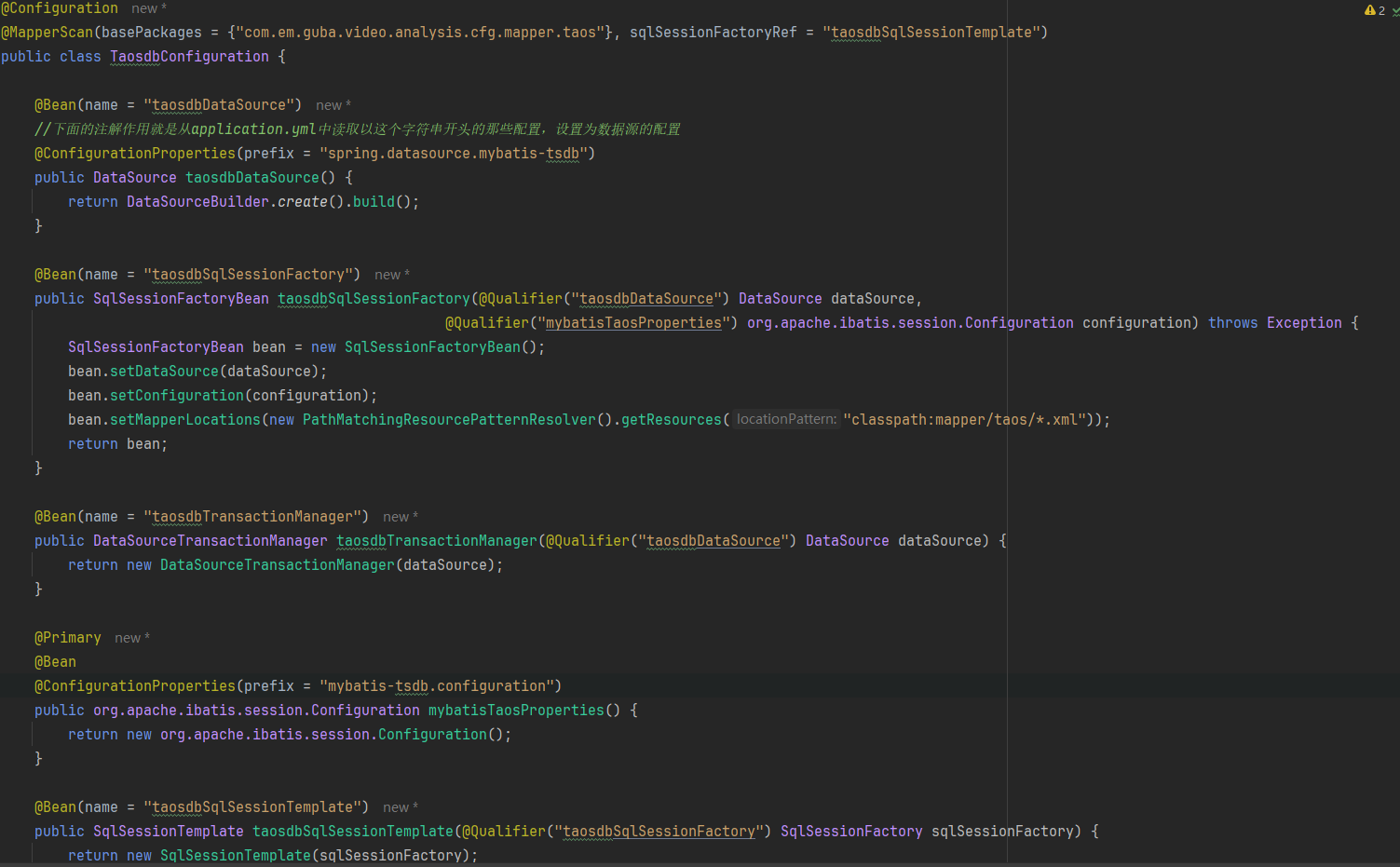Click the setMapperLocations method call
The height and width of the screenshot is (867, 1400).
click(x=185, y=420)
